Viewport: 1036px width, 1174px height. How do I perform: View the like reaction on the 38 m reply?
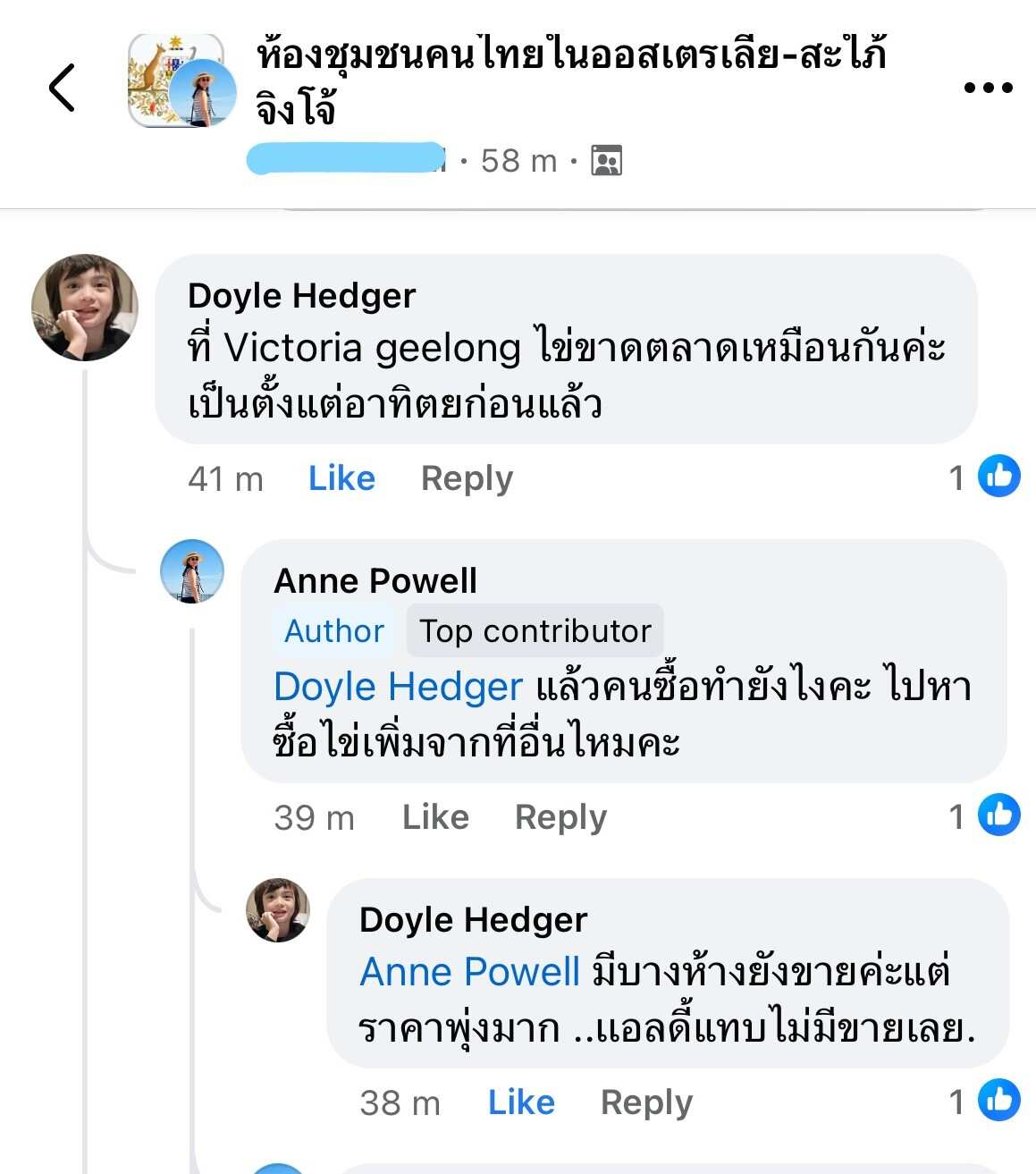(x=984, y=1101)
